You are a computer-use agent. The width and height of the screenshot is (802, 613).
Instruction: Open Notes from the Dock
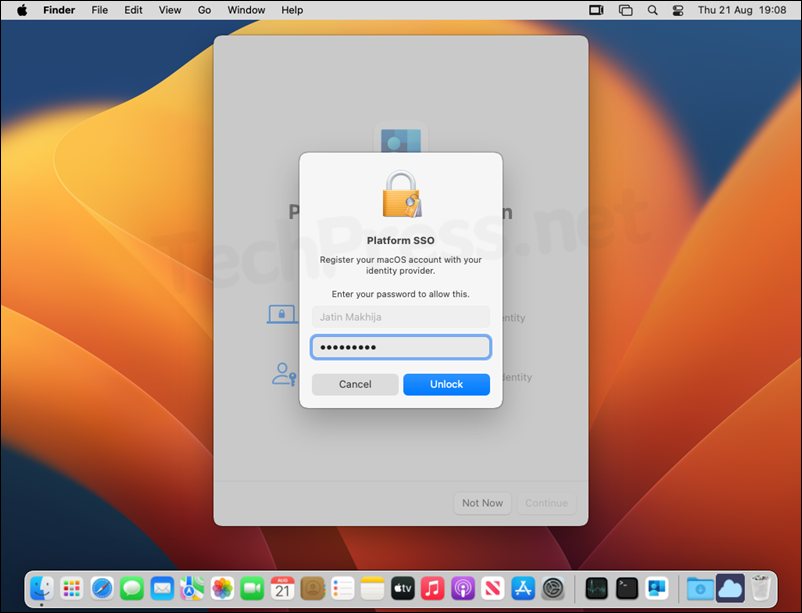tap(372, 588)
